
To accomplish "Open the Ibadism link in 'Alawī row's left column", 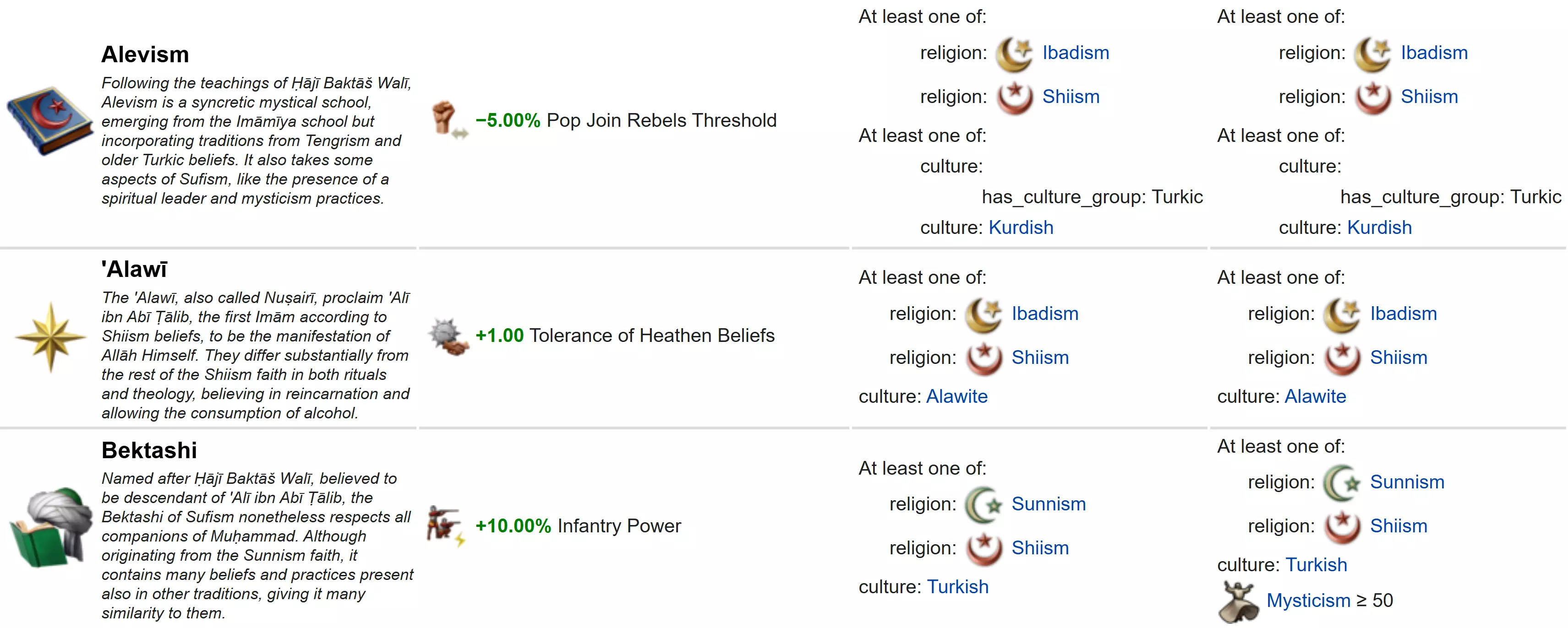I will point(1044,314).
